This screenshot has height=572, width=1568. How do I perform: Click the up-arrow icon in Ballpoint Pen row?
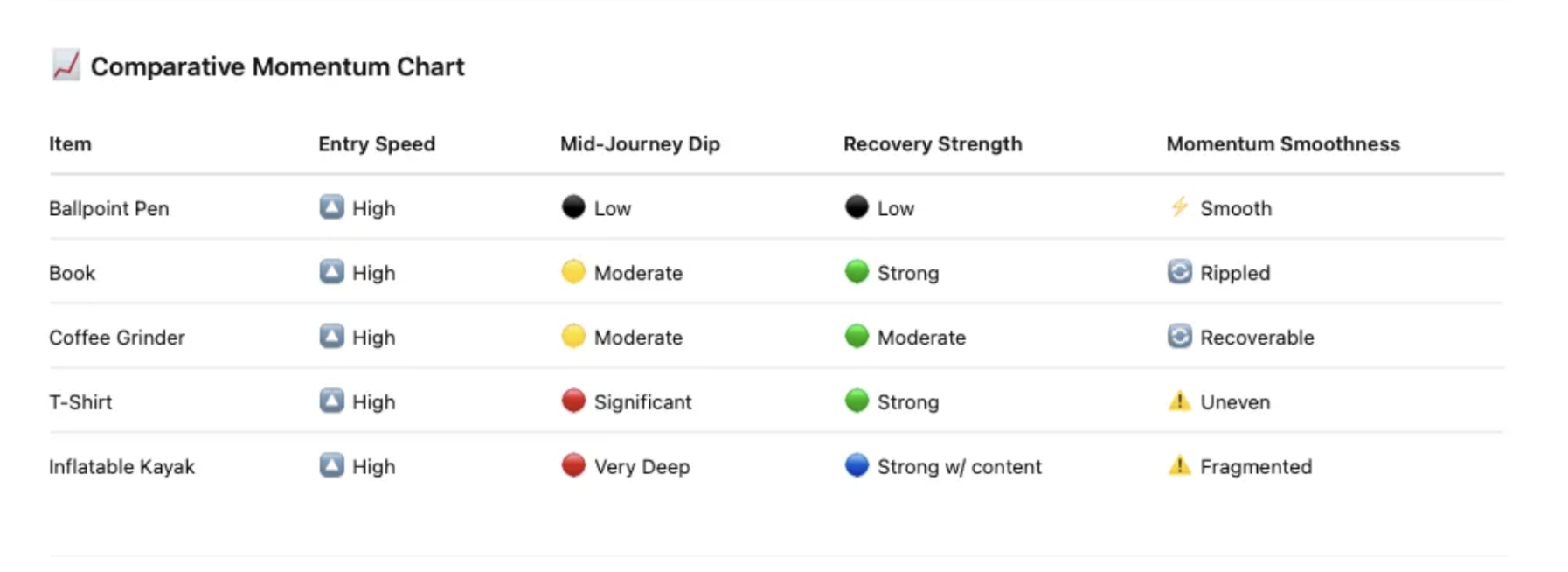[x=331, y=207]
